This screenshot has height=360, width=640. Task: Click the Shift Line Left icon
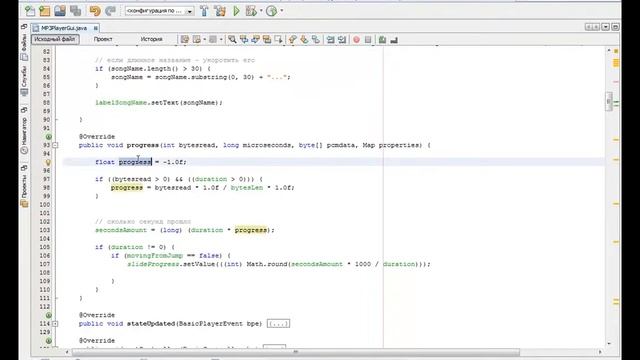pos(330,40)
